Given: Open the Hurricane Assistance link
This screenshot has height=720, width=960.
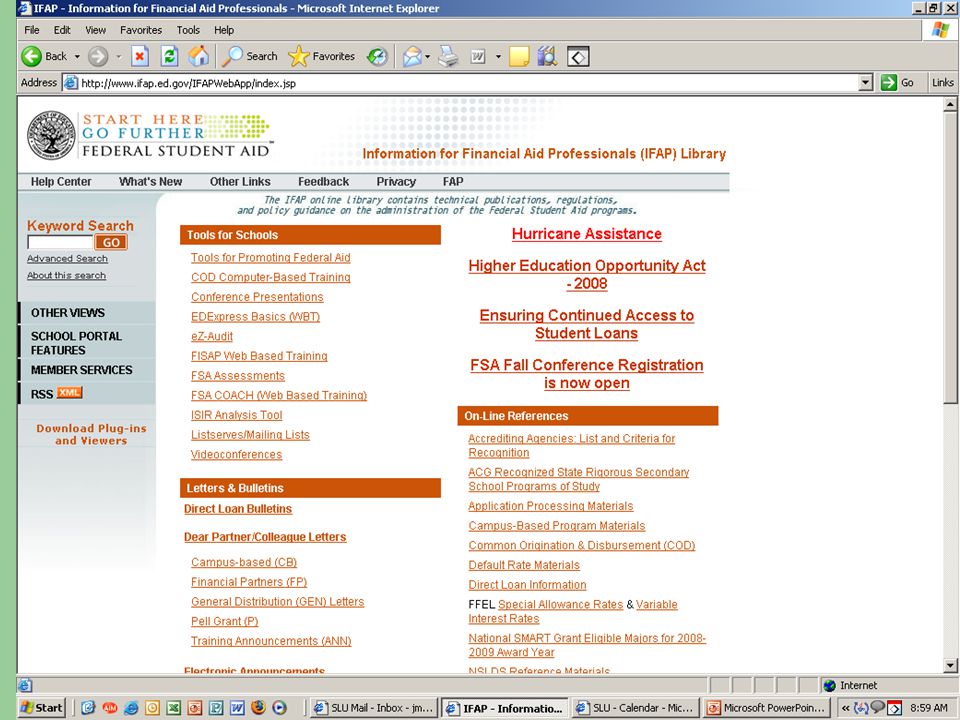Looking at the screenshot, I should 587,234.
